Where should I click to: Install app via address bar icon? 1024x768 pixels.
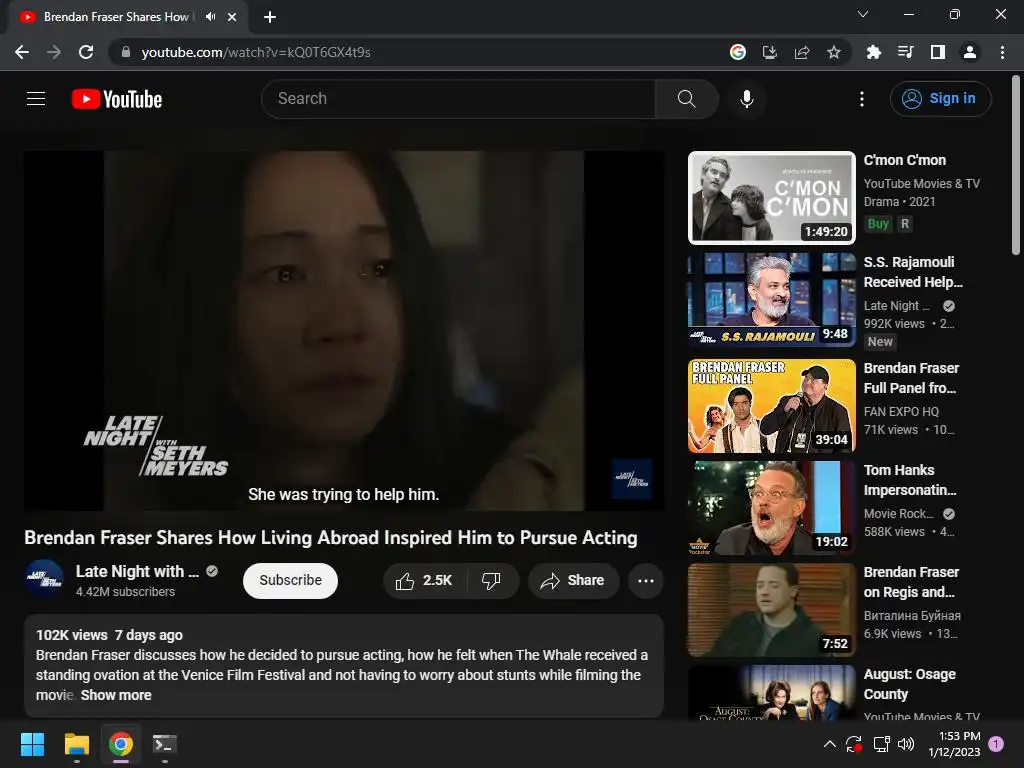tap(770, 52)
